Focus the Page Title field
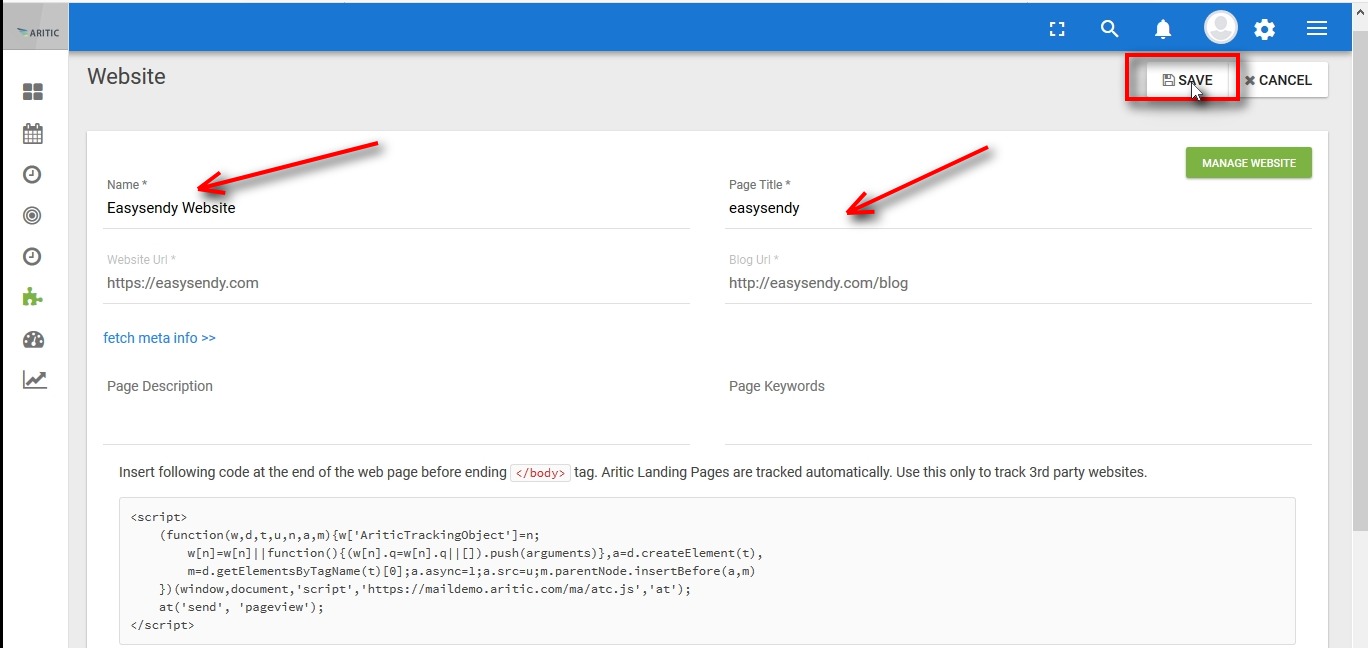The image size is (1368, 648). click(1018, 208)
